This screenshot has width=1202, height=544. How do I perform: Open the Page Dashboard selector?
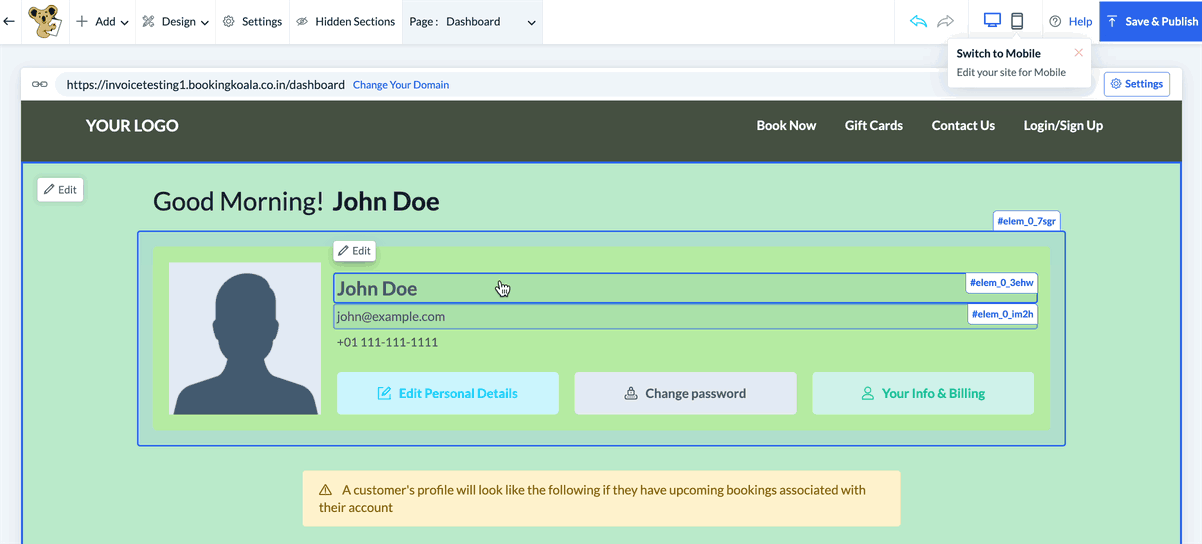[x=473, y=21]
